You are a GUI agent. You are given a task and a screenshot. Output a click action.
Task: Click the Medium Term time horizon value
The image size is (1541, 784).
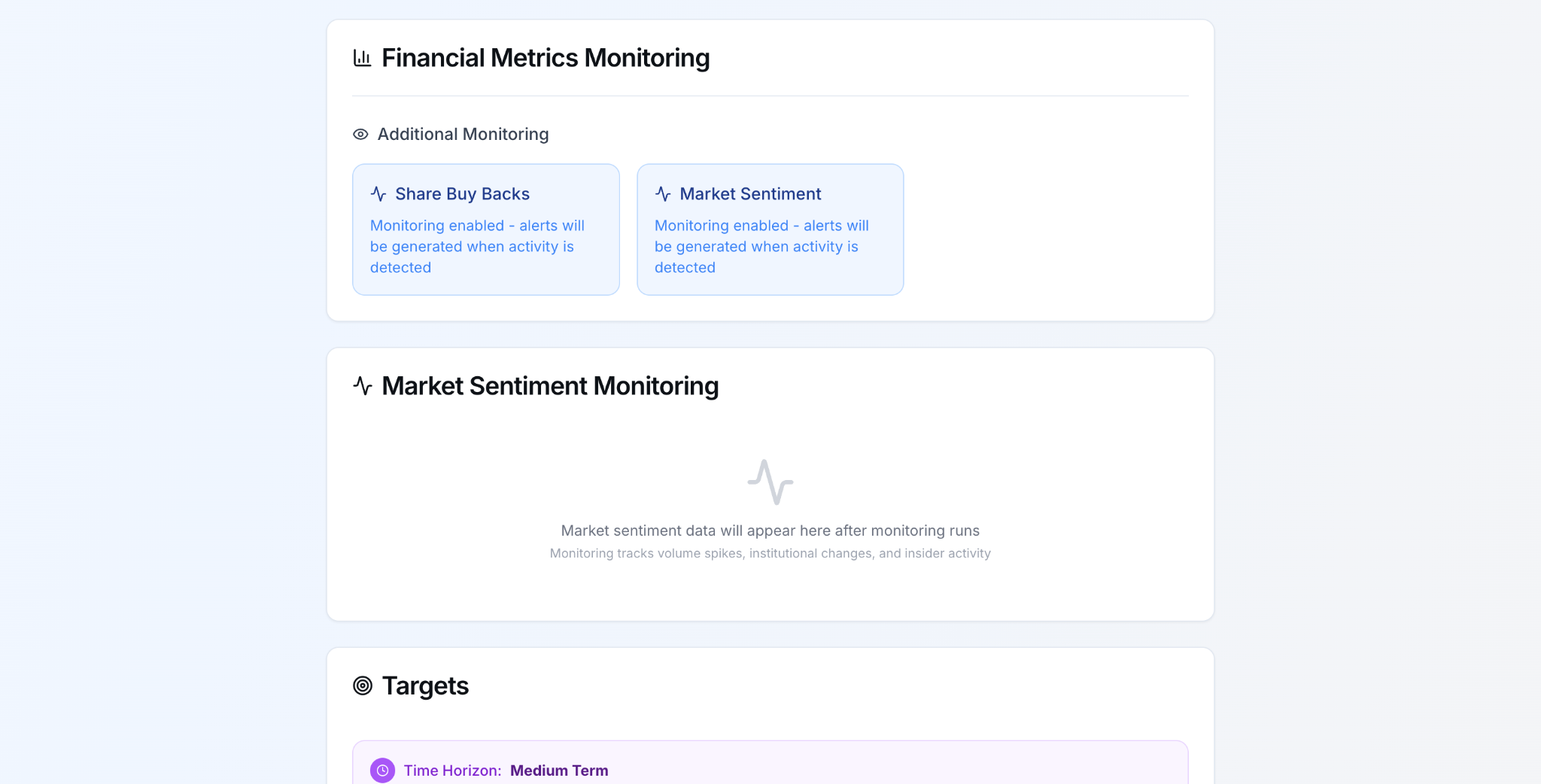point(559,770)
